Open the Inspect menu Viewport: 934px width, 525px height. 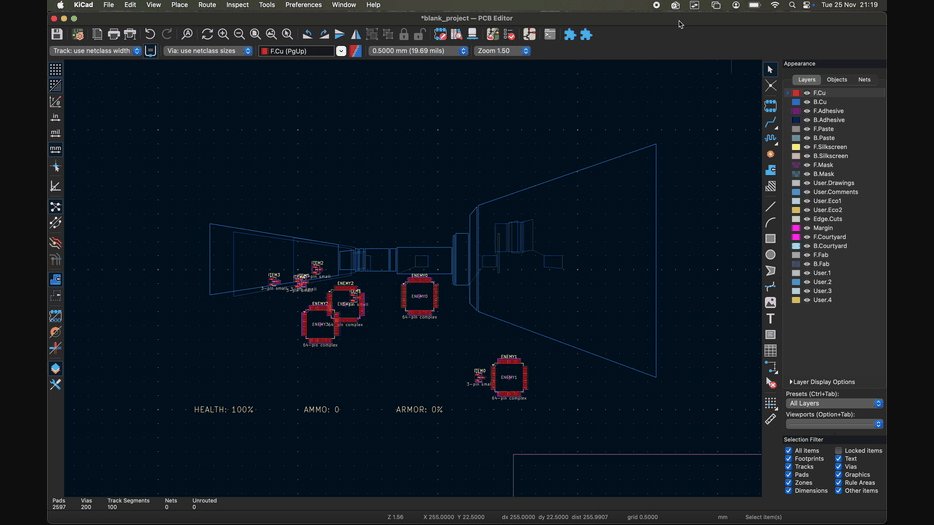click(237, 5)
